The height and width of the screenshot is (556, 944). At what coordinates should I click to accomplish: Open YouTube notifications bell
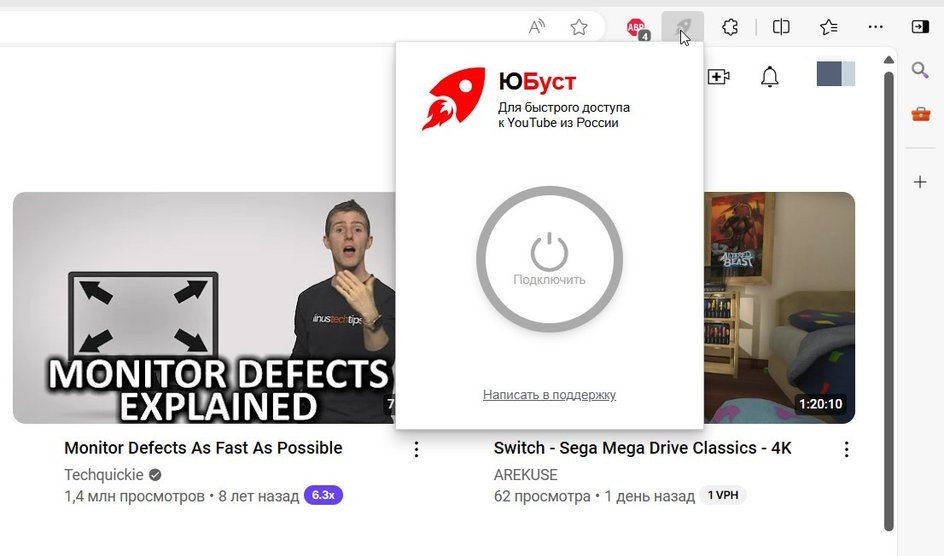click(x=769, y=76)
